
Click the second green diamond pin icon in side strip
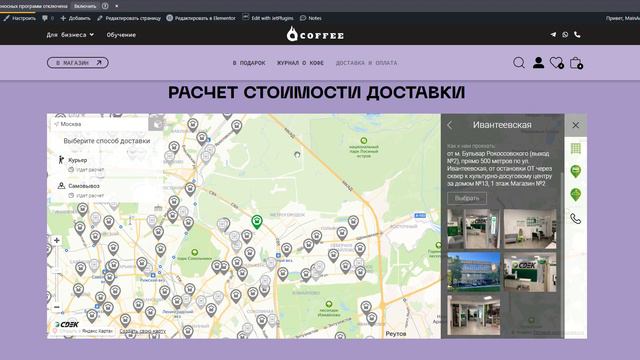pos(576,195)
